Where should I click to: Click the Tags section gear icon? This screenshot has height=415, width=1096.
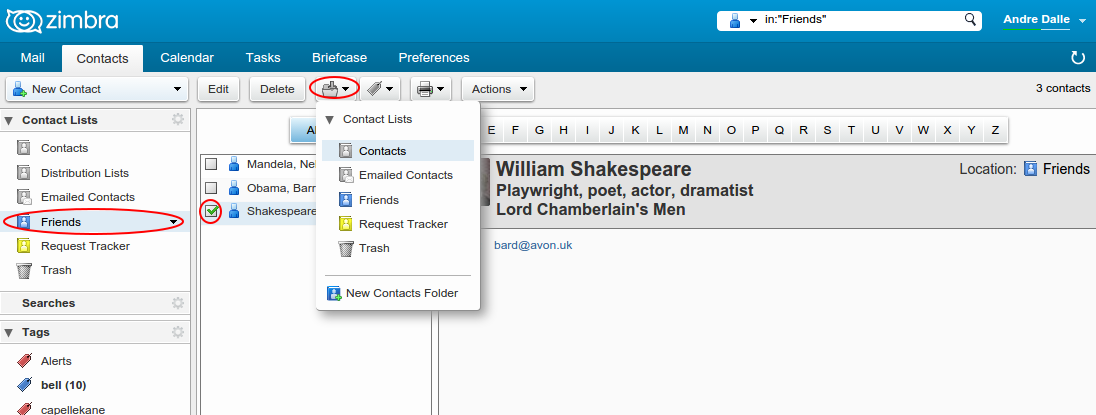tap(178, 332)
